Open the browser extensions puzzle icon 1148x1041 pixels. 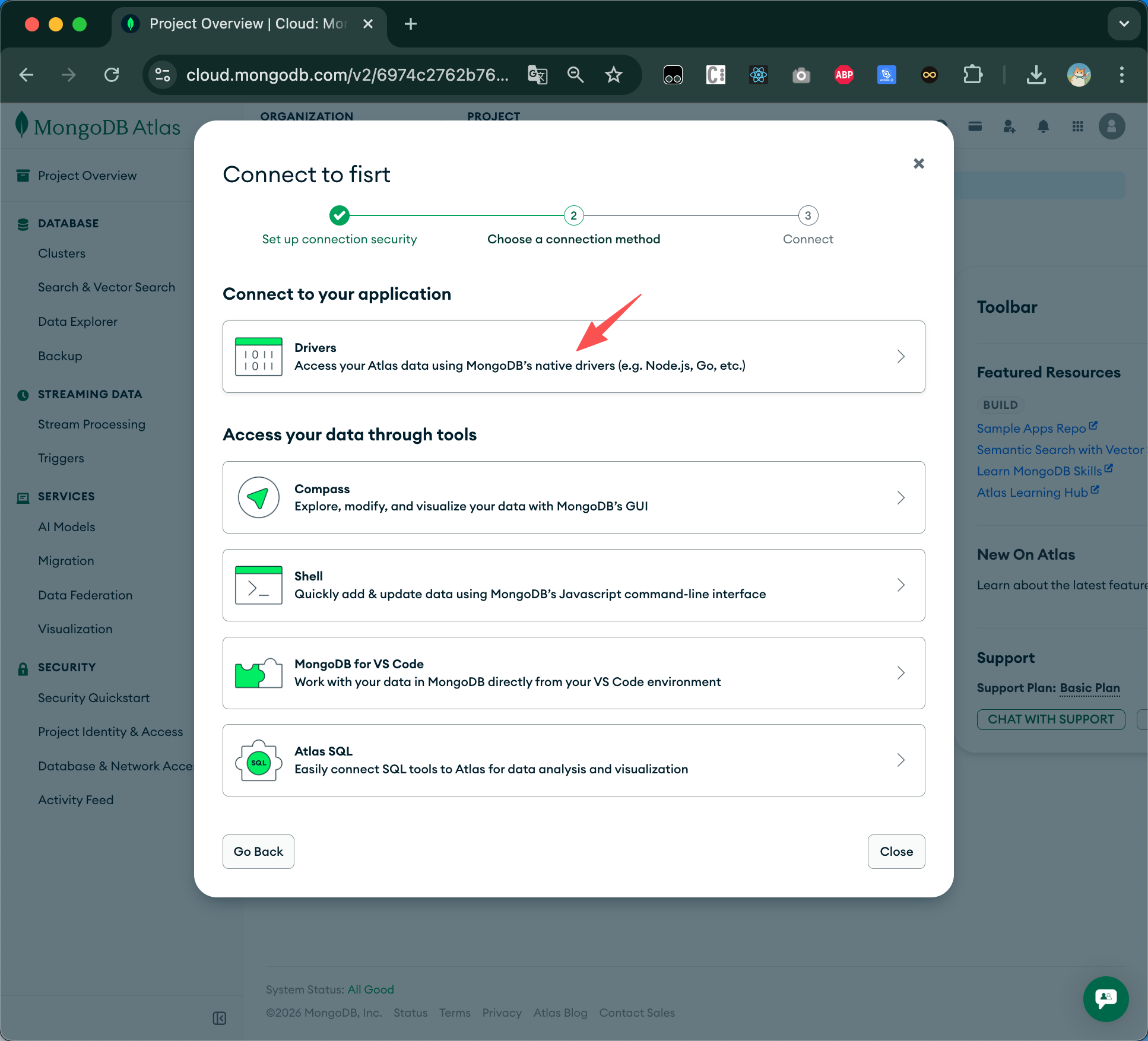click(972, 75)
